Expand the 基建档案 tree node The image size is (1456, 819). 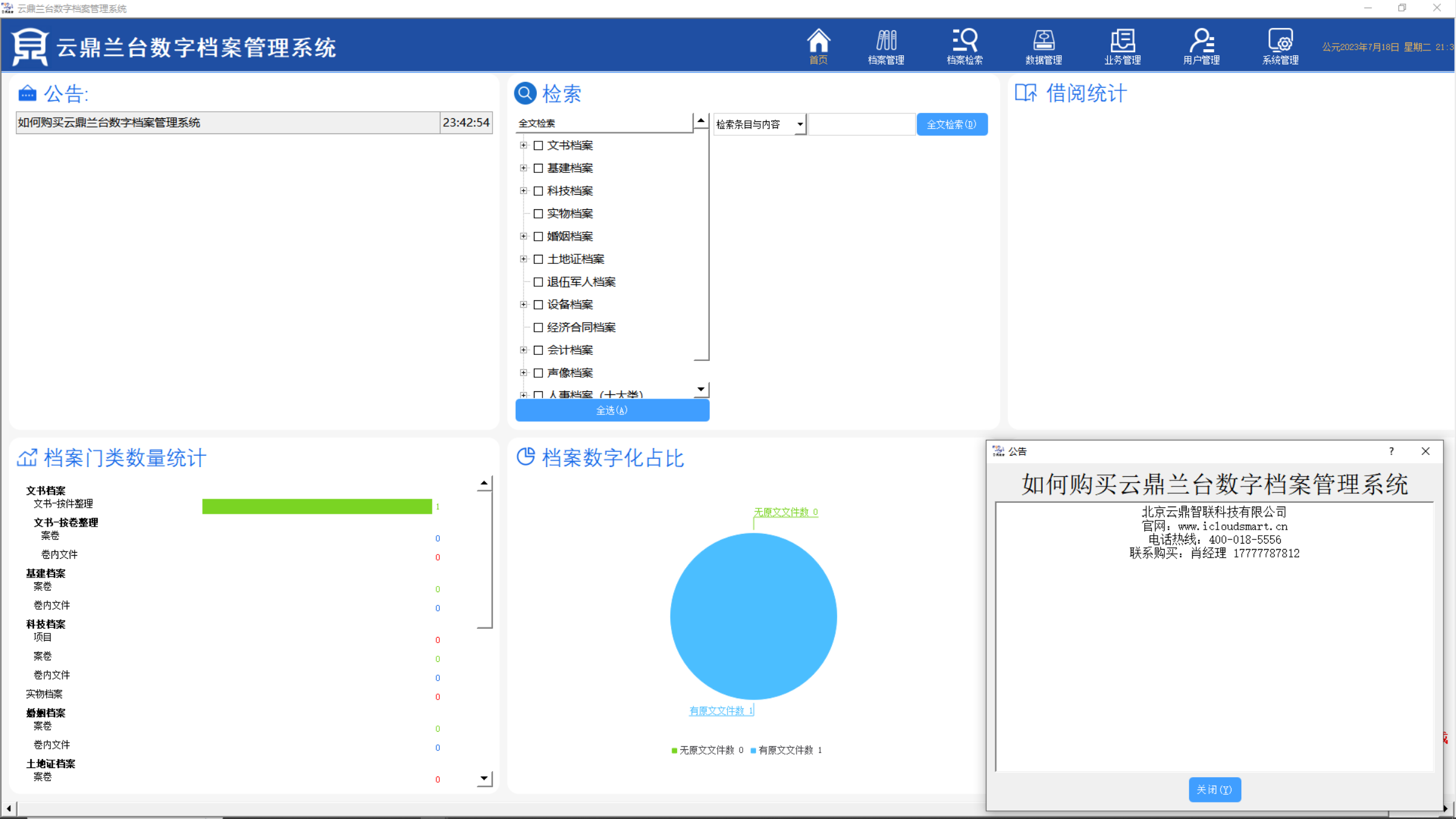coord(524,168)
